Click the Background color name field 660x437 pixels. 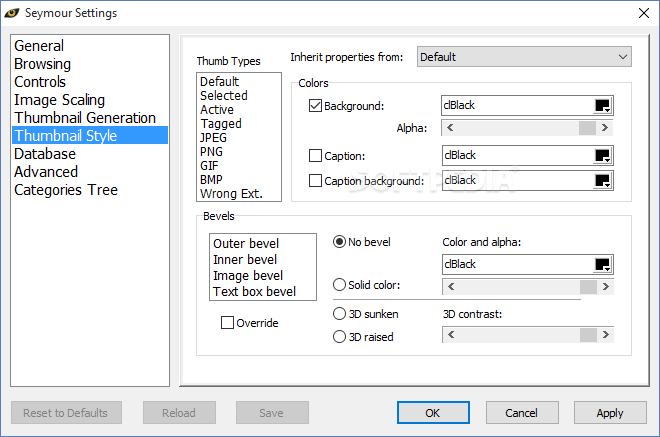[518, 105]
